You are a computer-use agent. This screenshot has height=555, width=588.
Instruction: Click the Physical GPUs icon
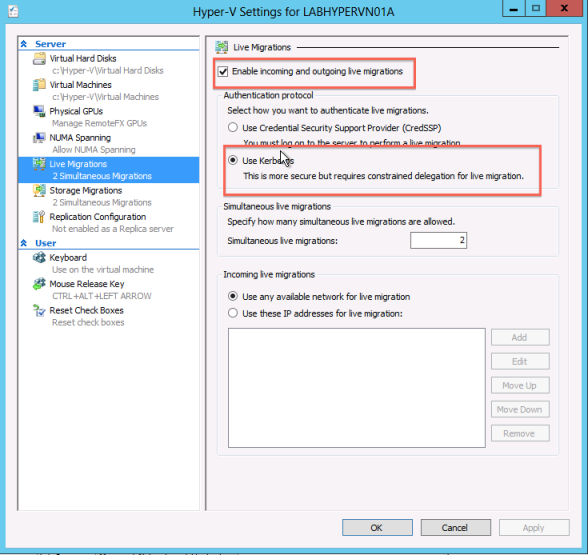click(x=39, y=111)
